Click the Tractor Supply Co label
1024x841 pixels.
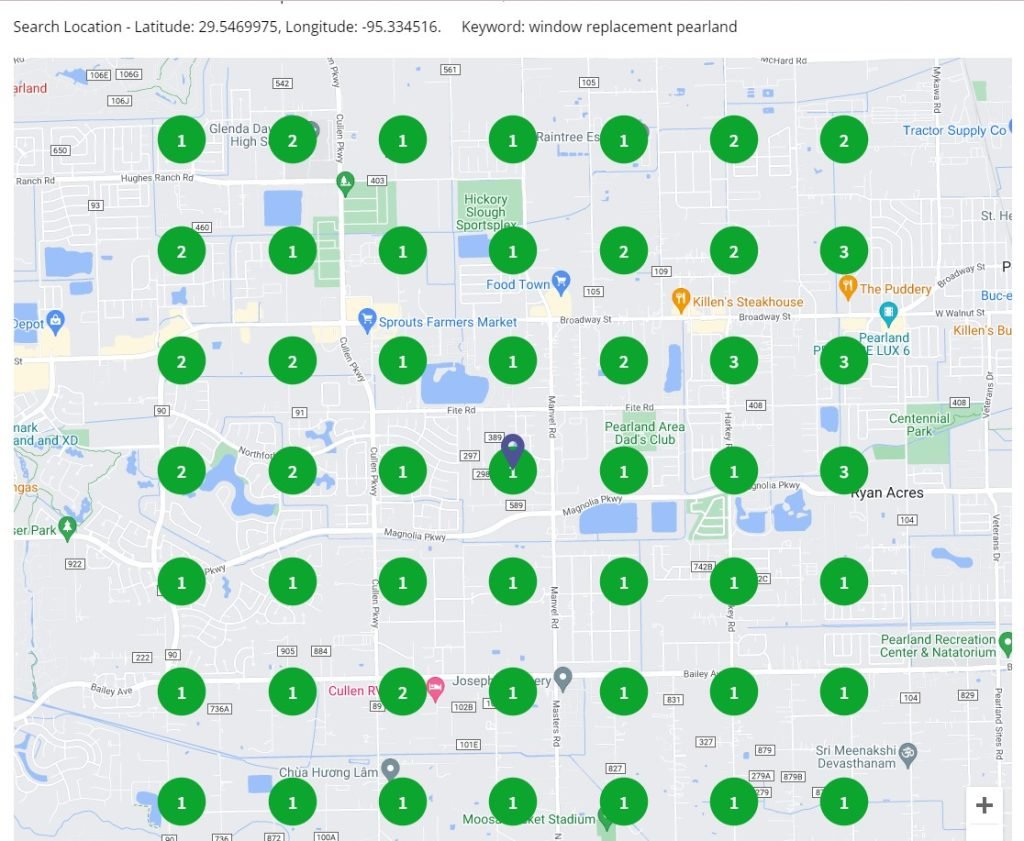(x=953, y=130)
